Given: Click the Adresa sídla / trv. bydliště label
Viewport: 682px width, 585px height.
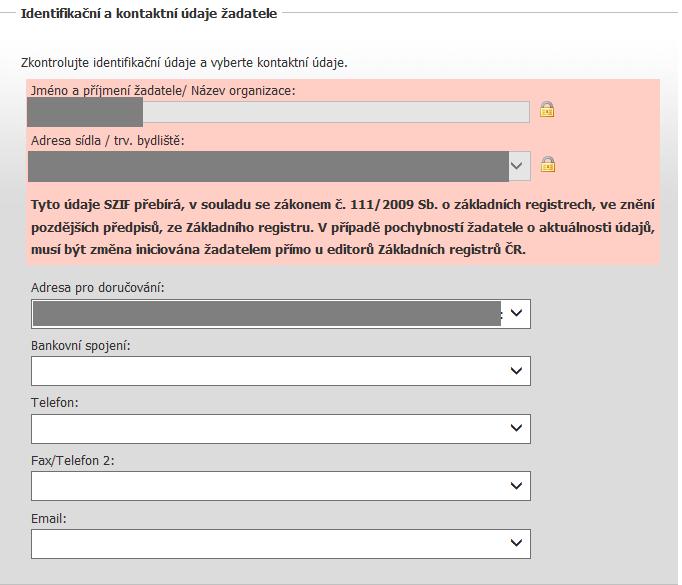Looking at the screenshot, I should click(x=108, y=141).
